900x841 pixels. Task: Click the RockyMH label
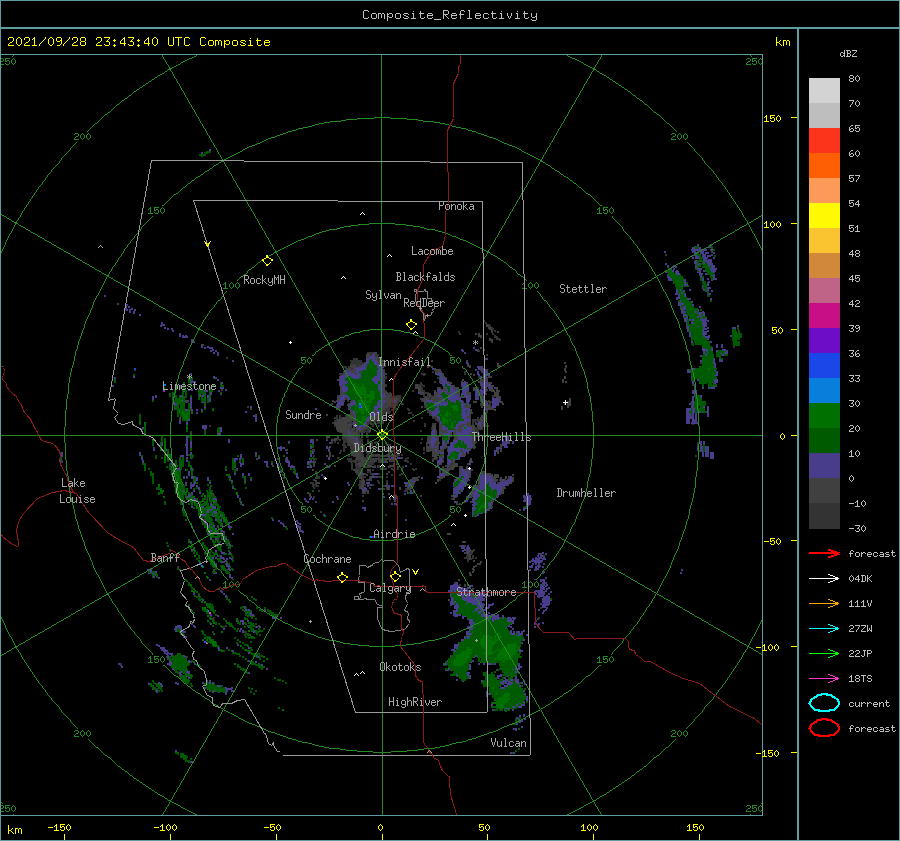pyautogui.click(x=264, y=280)
